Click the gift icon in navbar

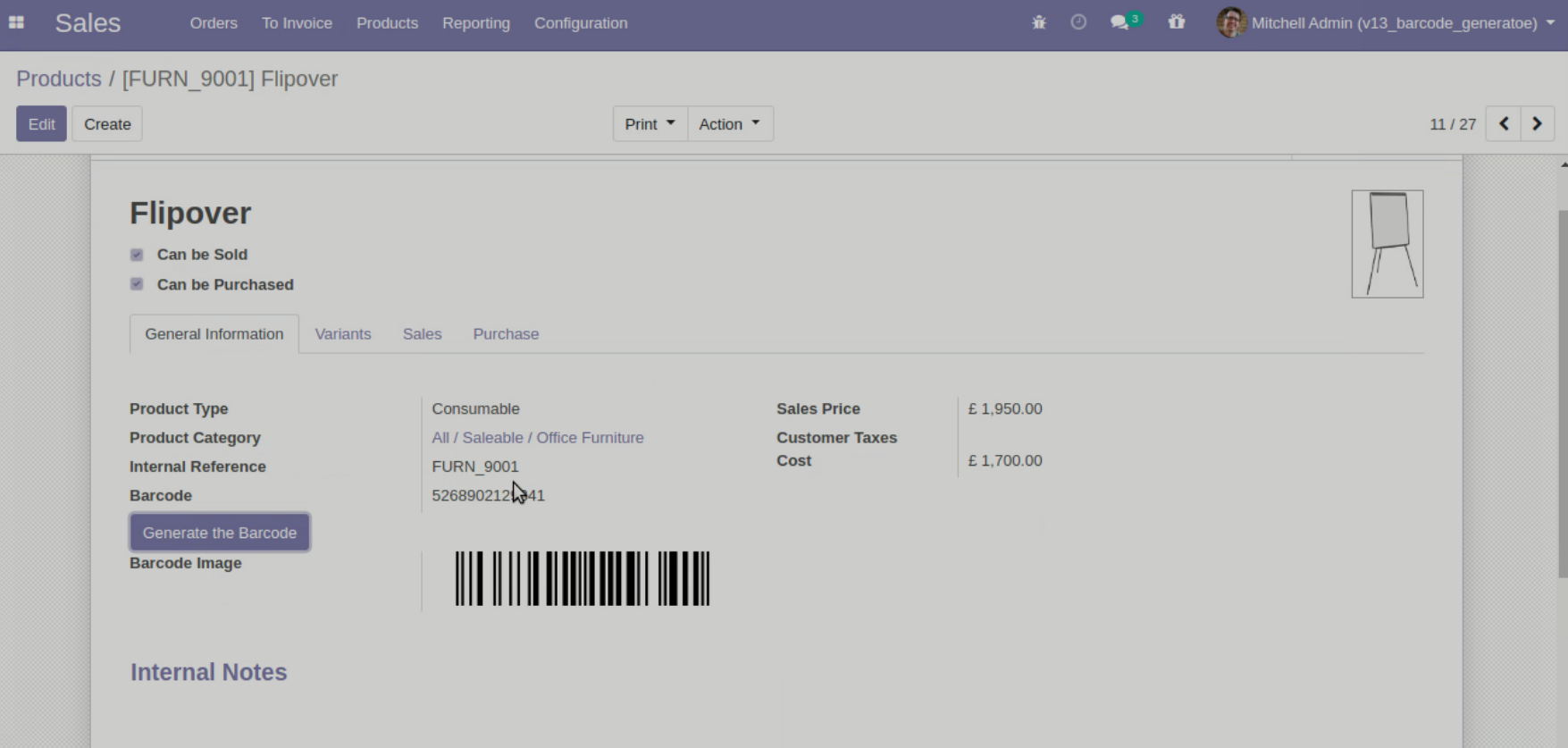pyautogui.click(x=1177, y=23)
